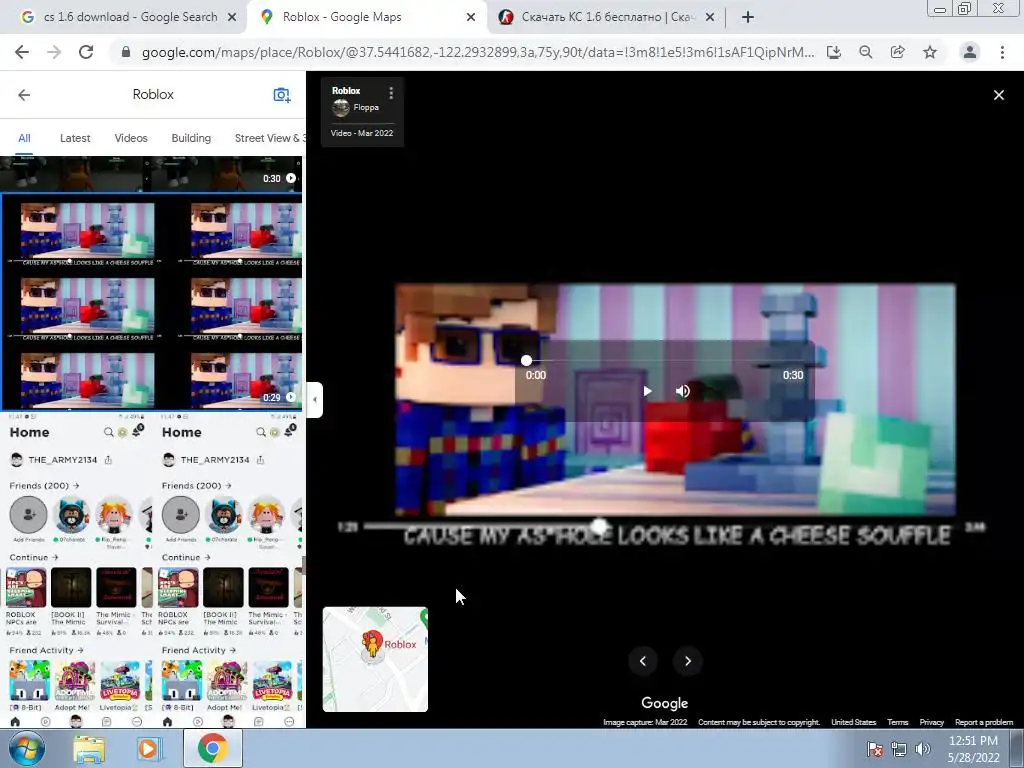1024x768 pixels.
Task: Click the volume tray icon
Action: click(922, 749)
